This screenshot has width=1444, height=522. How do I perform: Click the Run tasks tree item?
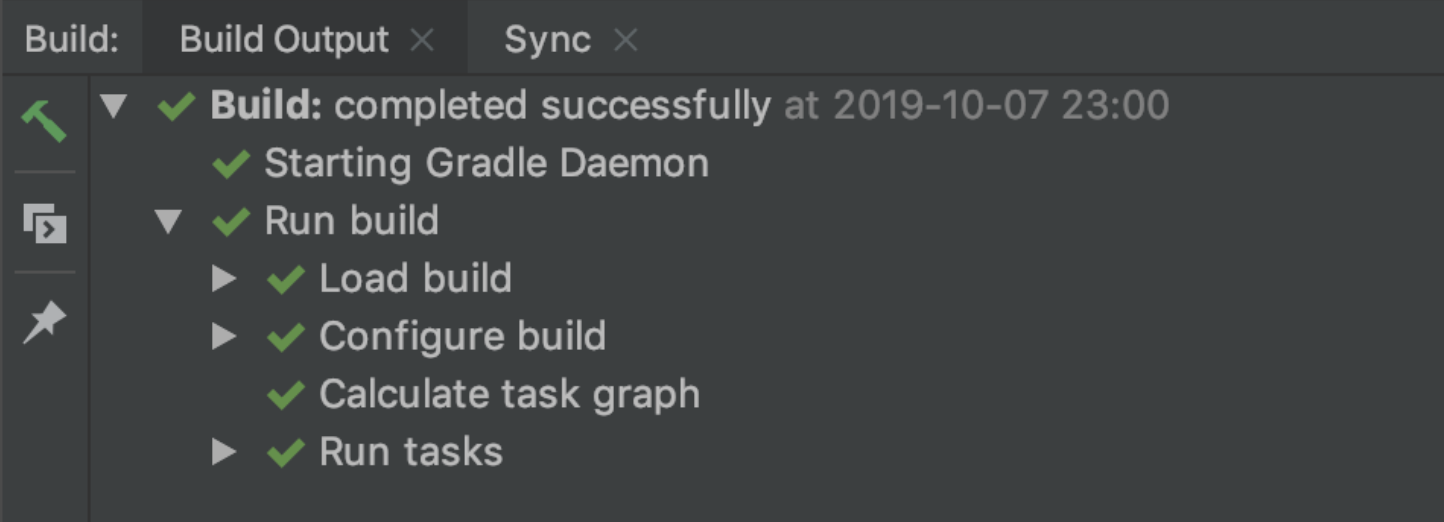(410, 453)
